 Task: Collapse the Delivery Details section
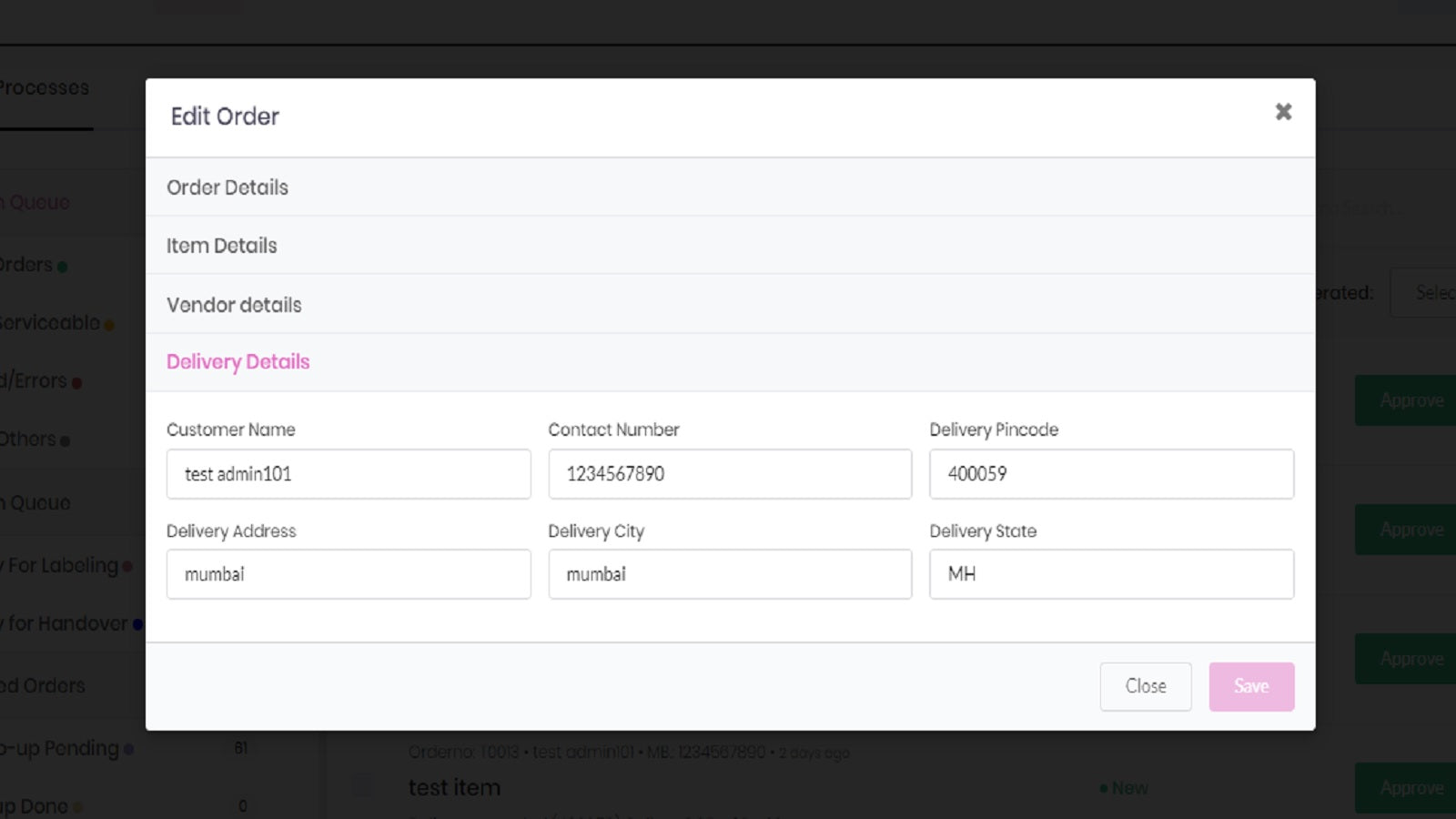238,361
